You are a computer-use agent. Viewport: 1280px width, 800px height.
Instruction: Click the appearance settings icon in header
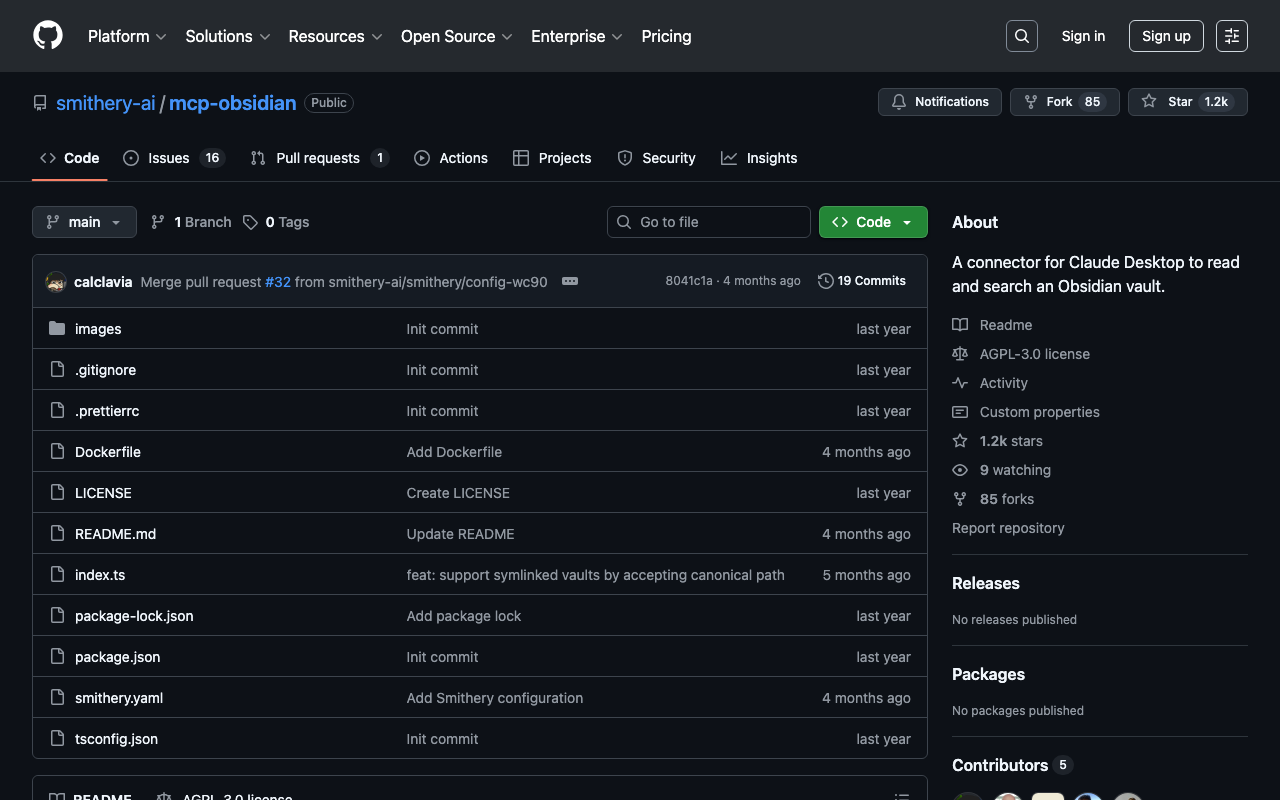click(1231, 36)
